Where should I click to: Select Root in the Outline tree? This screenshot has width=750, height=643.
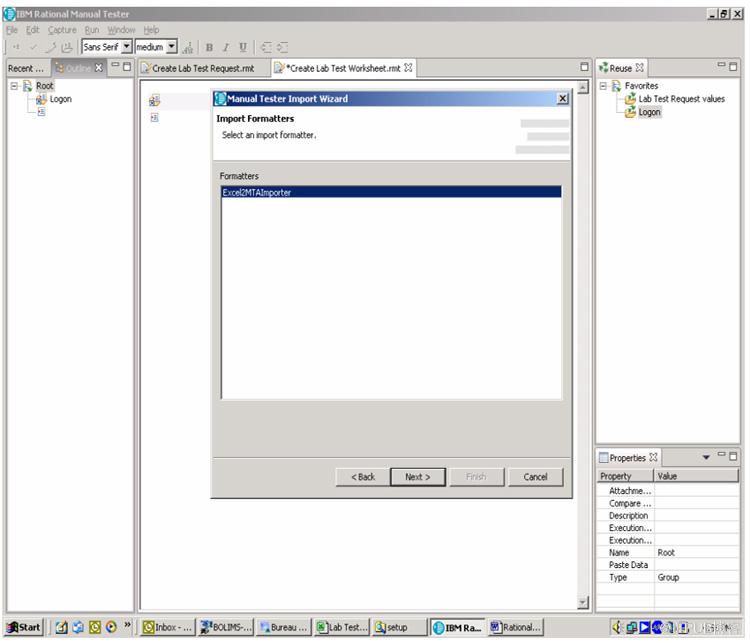[45, 86]
